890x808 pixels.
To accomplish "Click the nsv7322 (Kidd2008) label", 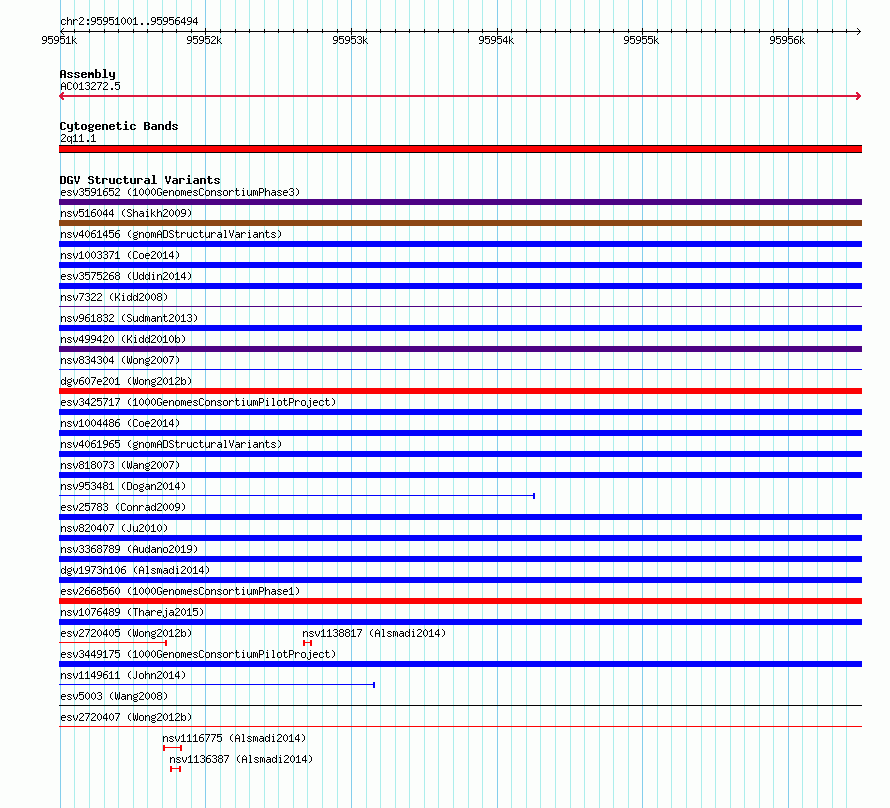I will [x=114, y=297].
